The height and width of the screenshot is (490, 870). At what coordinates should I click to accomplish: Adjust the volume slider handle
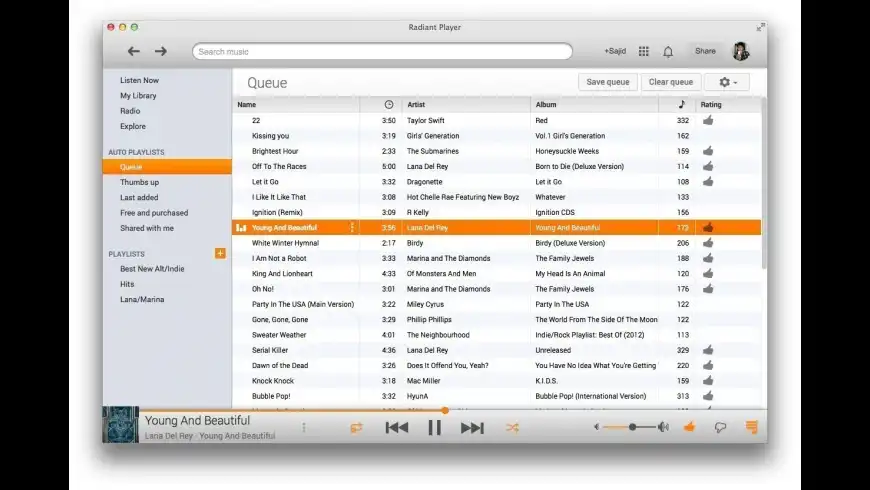pyautogui.click(x=632, y=427)
